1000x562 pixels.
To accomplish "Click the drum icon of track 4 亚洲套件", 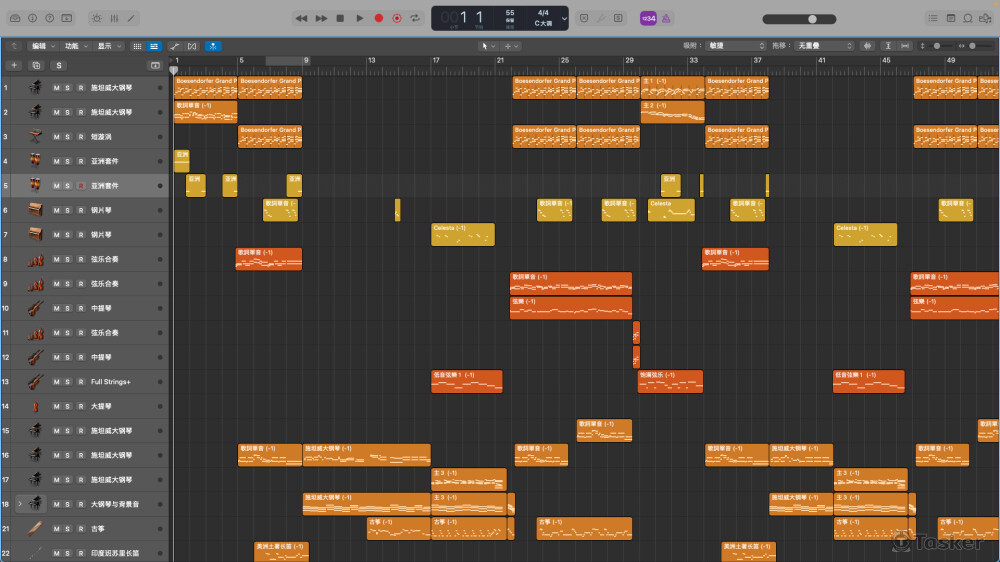I will coord(35,161).
